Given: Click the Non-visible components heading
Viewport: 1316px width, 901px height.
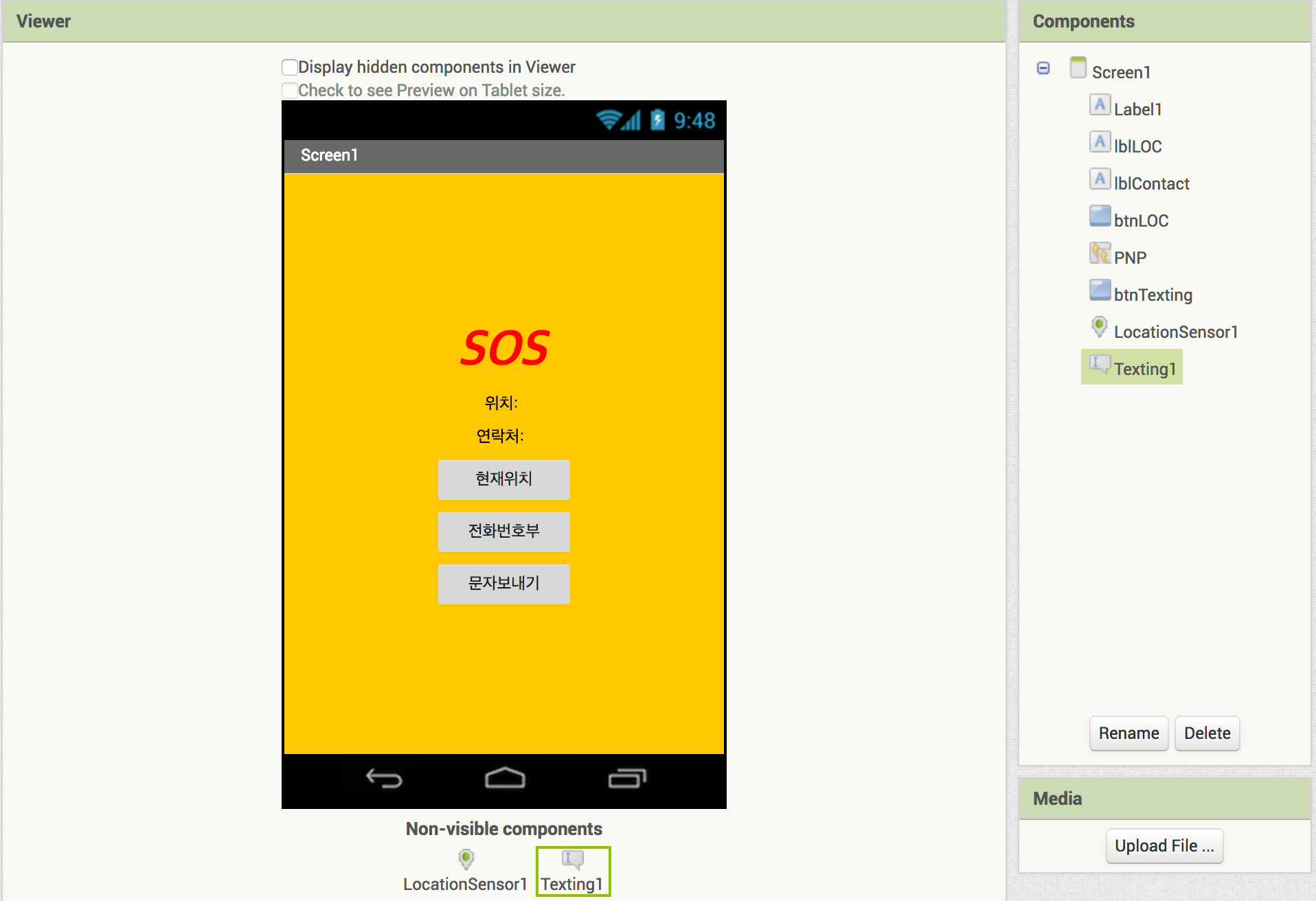Looking at the screenshot, I should [504, 829].
